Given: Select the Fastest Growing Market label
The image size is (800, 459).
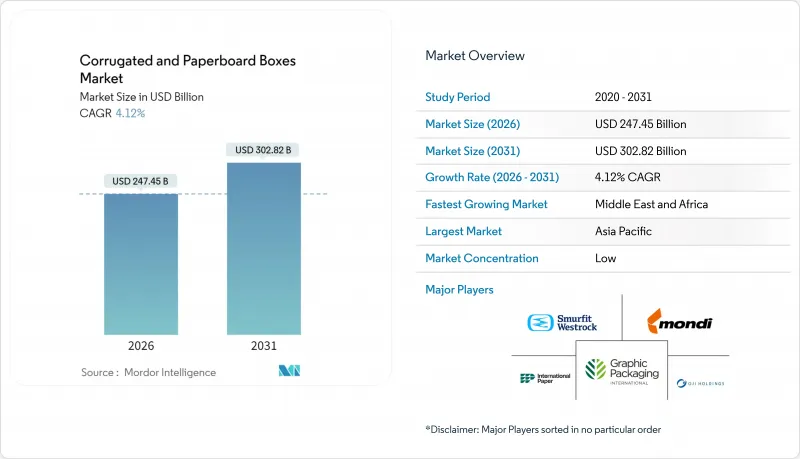Looking at the screenshot, I should point(486,204).
